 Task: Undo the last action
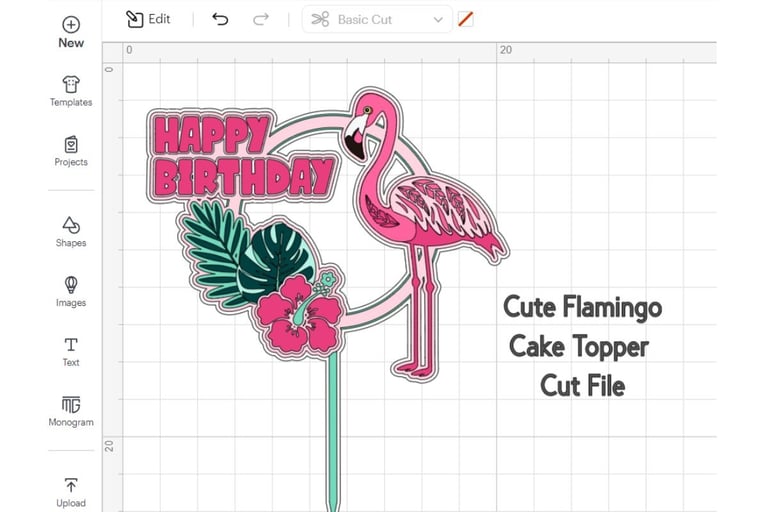[220, 20]
